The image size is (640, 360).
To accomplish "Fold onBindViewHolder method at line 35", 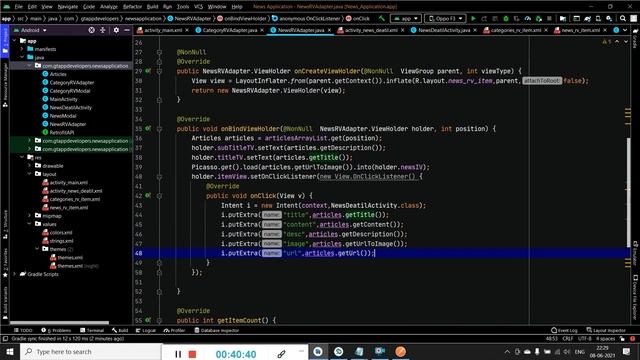I will (x=159, y=129).
